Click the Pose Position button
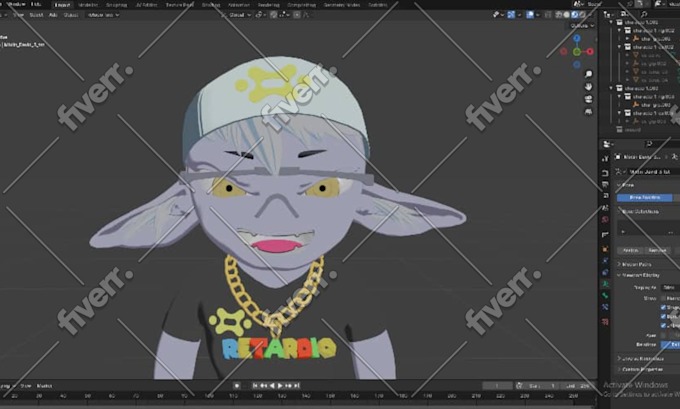Screen dimensions: 680x409 tap(644, 197)
